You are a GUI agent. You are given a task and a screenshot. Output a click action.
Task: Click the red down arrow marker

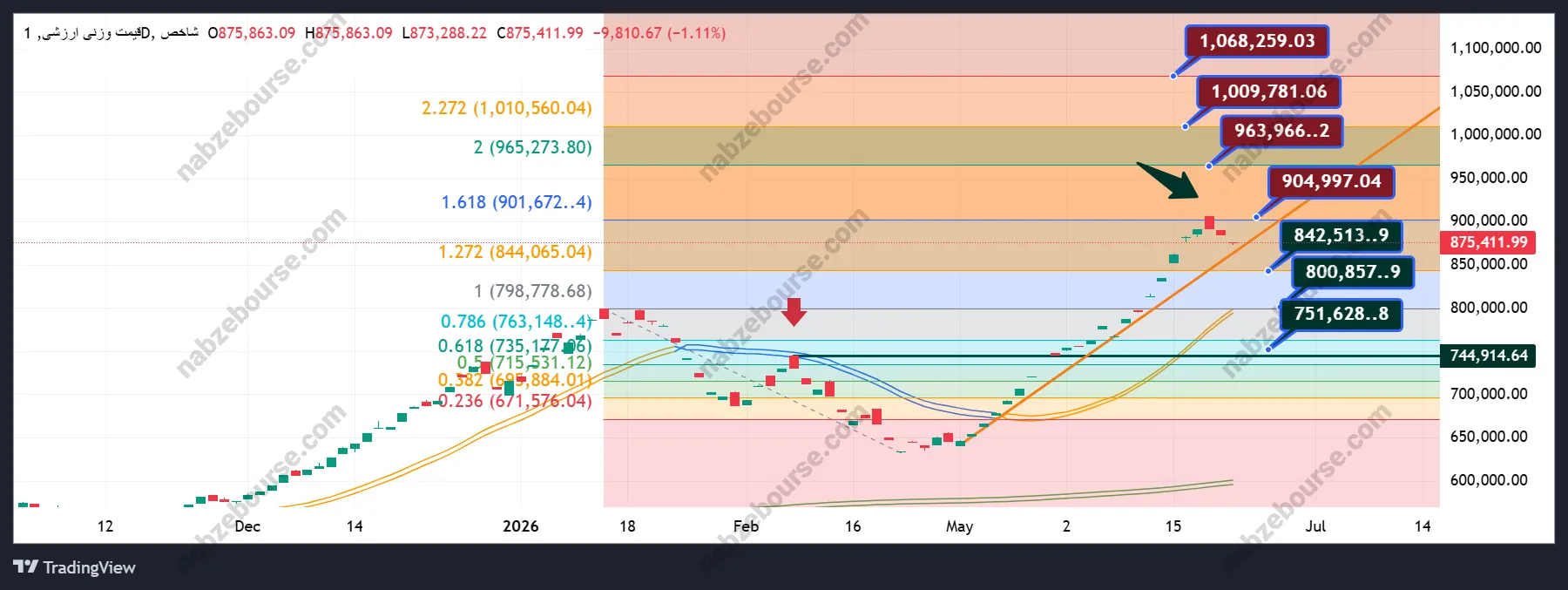(794, 311)
